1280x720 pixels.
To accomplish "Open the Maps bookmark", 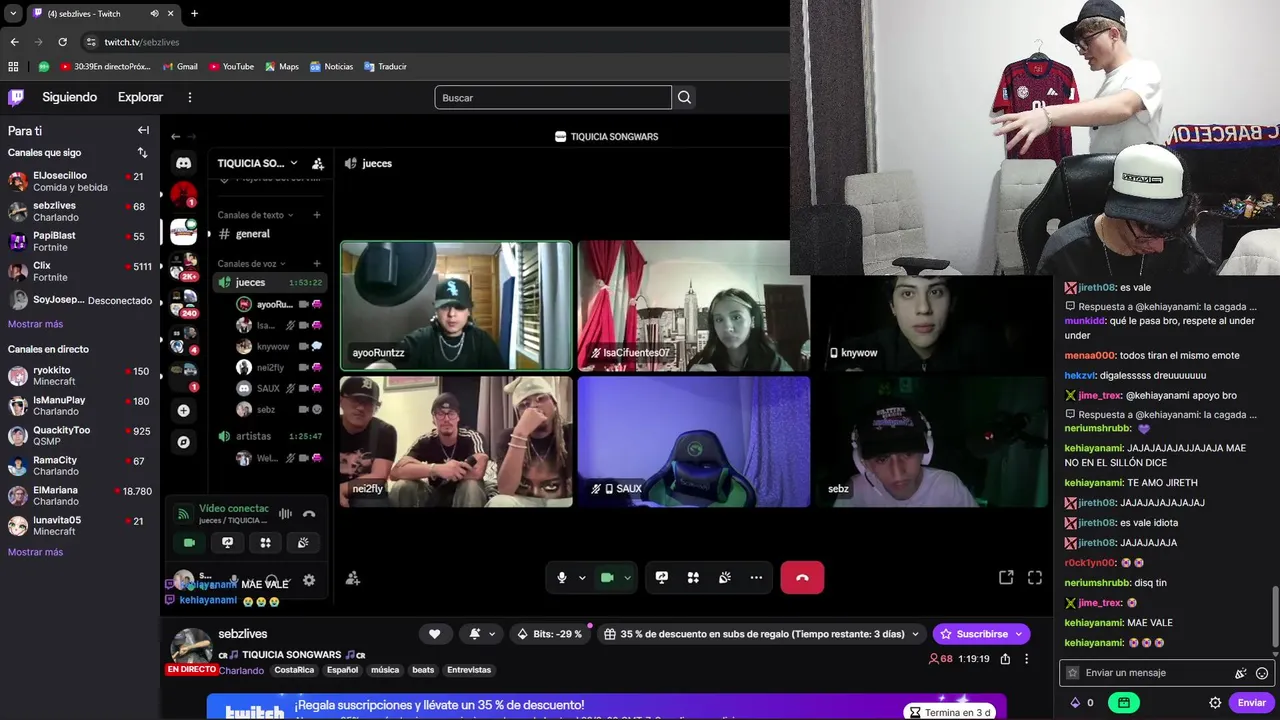I will pyautogui.click(x=282, y=67).
